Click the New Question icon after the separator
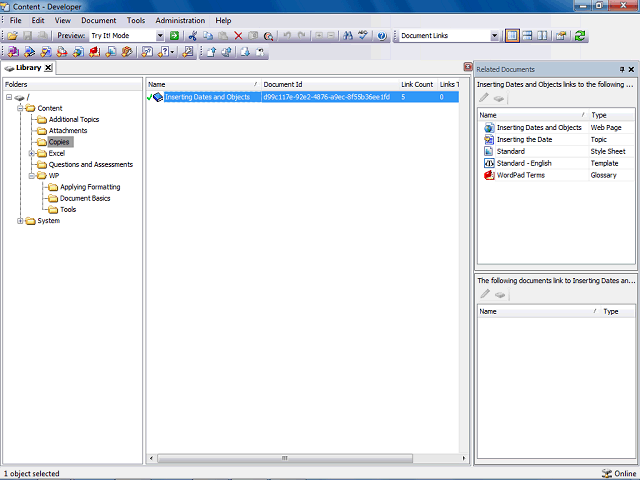 coord(147,52)
